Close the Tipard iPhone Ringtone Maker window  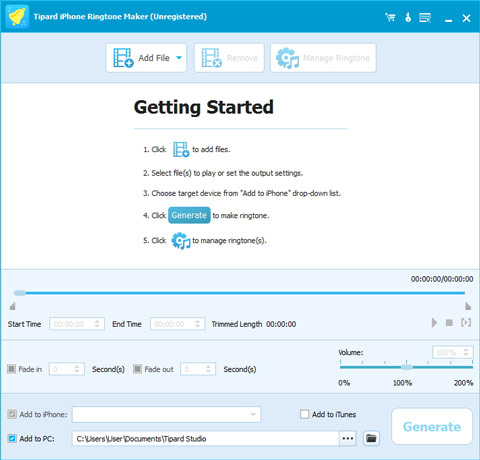pyautogui.click(x=466, y=18)
